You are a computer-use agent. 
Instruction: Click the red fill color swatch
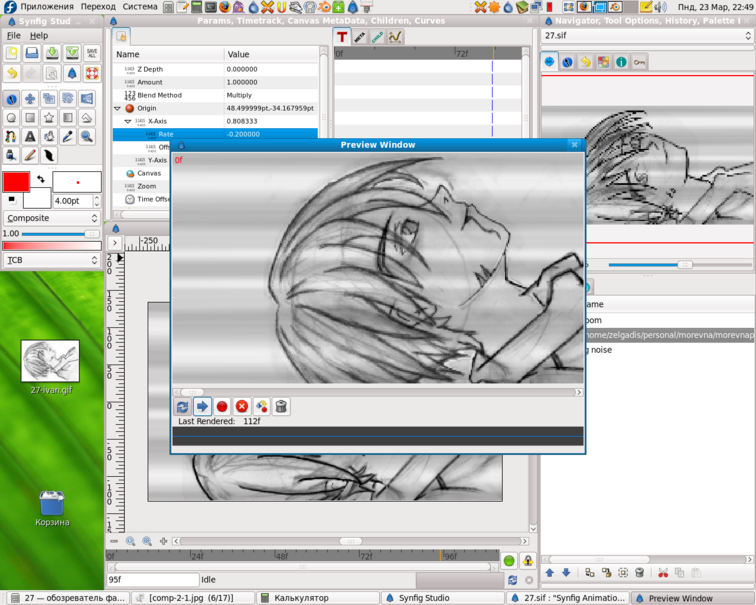pyautogui.click(x=16, y=182)
